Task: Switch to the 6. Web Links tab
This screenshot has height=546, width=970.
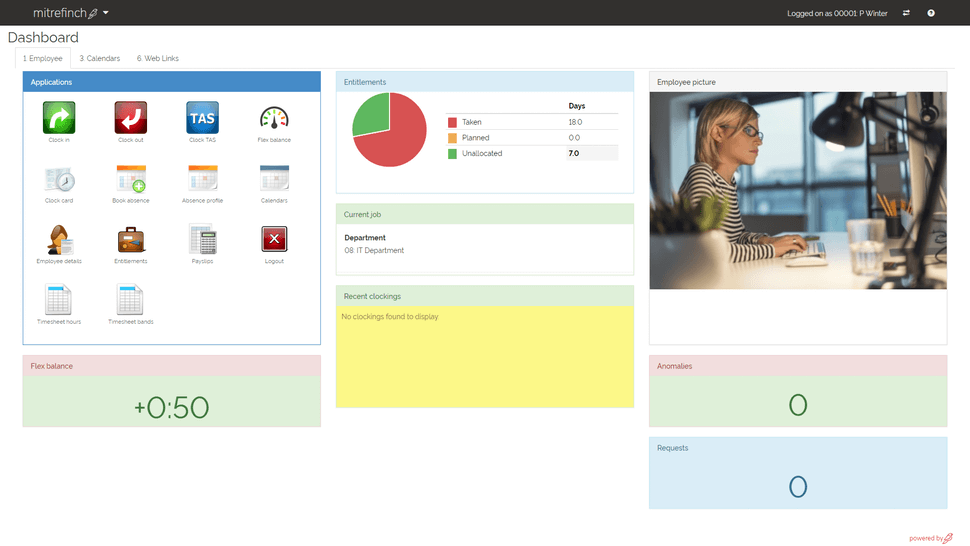Action: click(x=158, y=58)
